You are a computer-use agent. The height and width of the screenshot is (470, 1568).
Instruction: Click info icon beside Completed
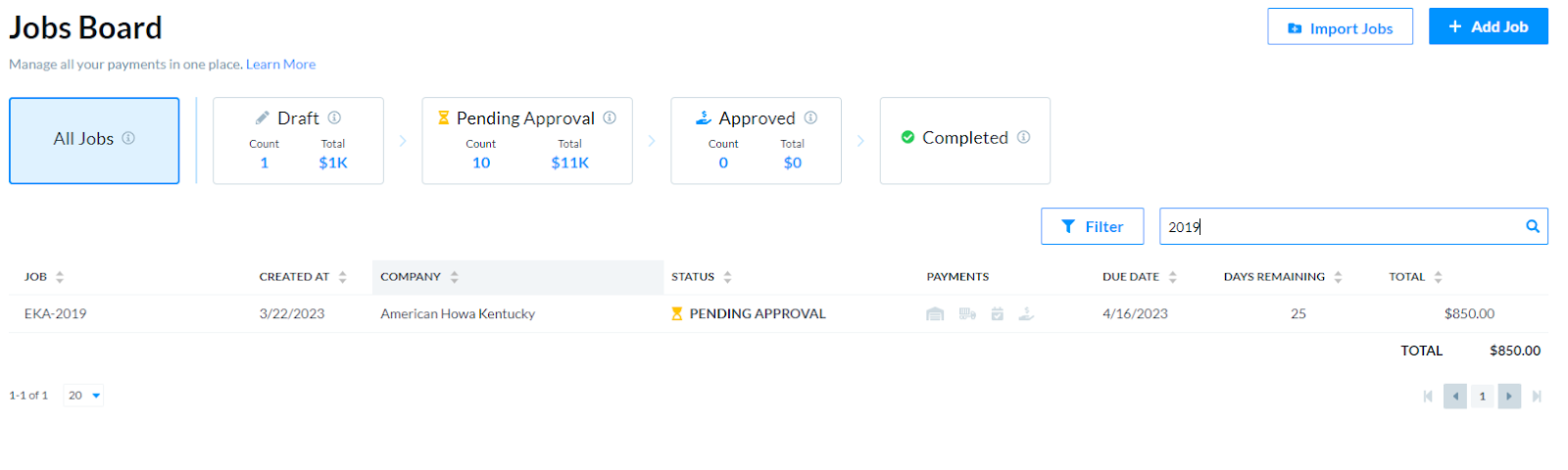[1023, 137]
